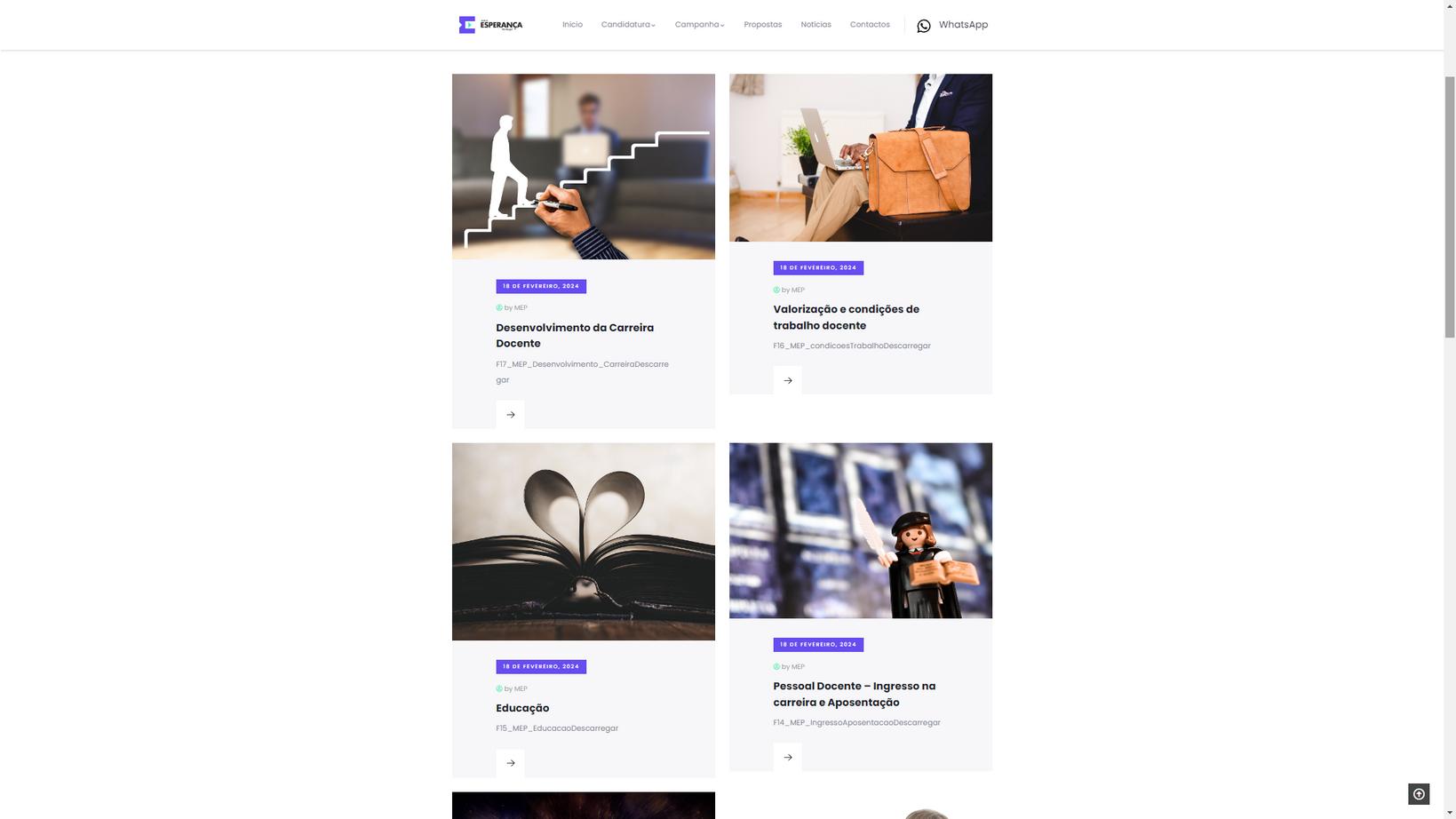
Task: Open 'Desenvolvimento da Carreira Docente' title link
Action: (575, 336)
